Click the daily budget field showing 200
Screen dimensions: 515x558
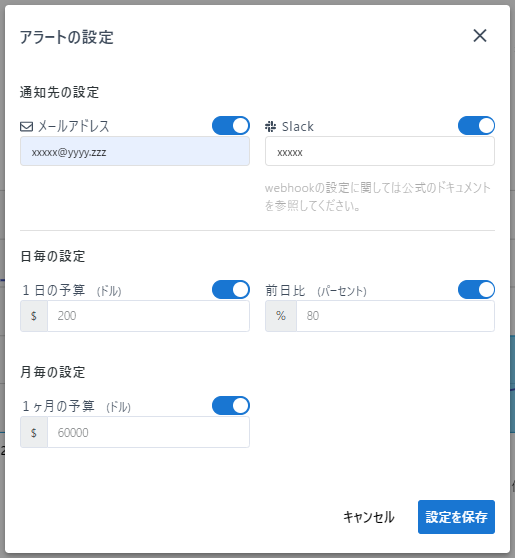tap(148, 316)
